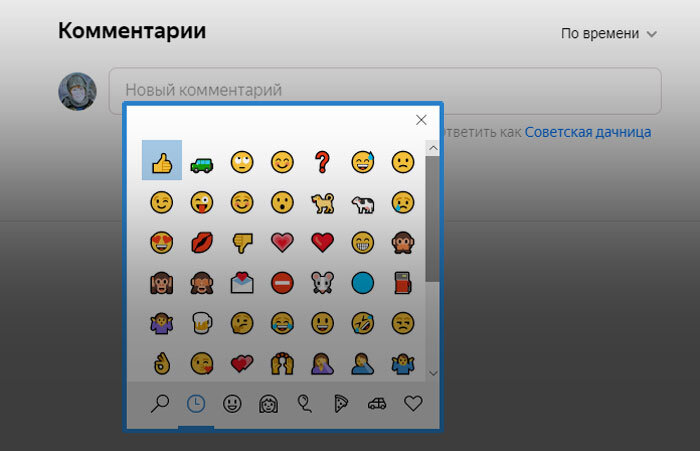Insert the red lips kiss mark emoji

(202, 242)
